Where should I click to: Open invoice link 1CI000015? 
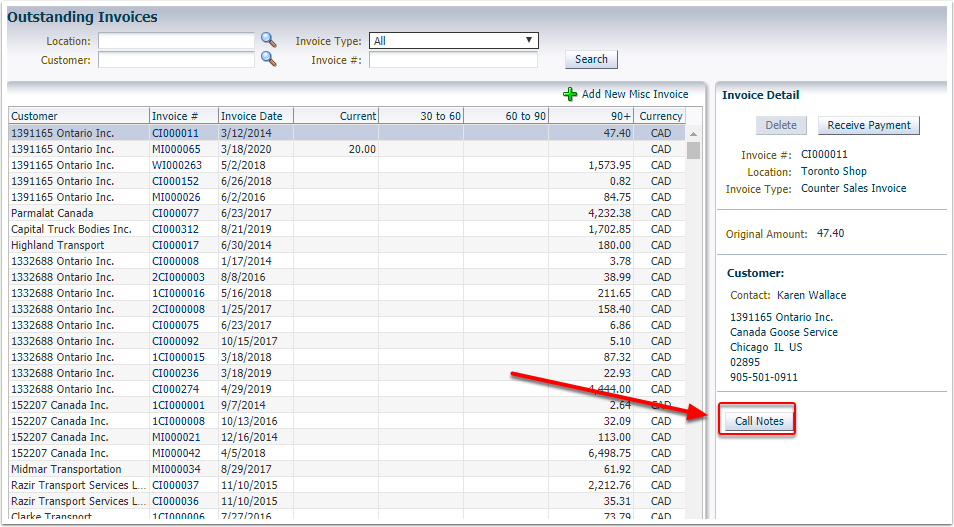click(x=178, y=357)
